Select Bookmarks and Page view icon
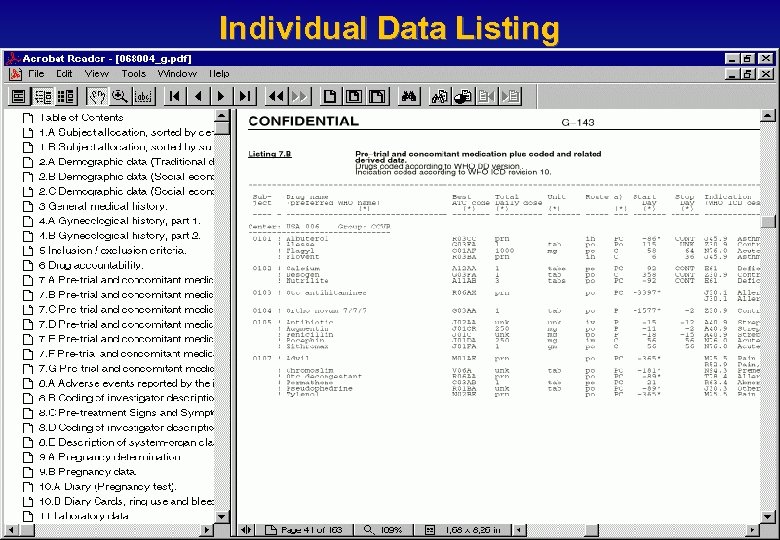The image size is (780, 540). (43, 96)
